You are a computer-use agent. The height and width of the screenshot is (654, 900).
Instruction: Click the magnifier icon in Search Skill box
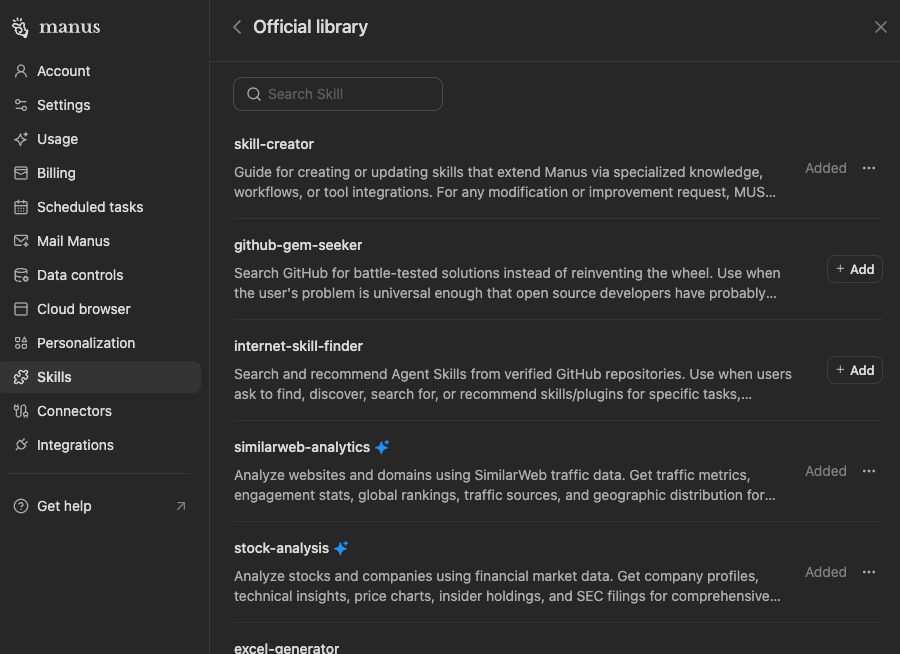point(254,94)
